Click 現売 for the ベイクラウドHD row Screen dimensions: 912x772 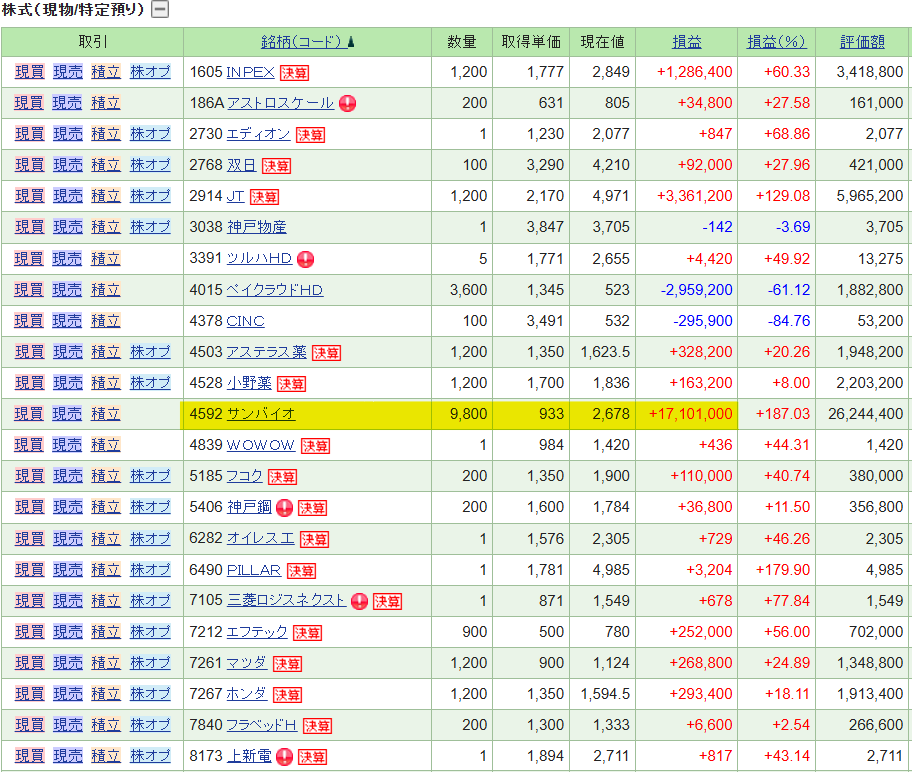coord(67,290)
